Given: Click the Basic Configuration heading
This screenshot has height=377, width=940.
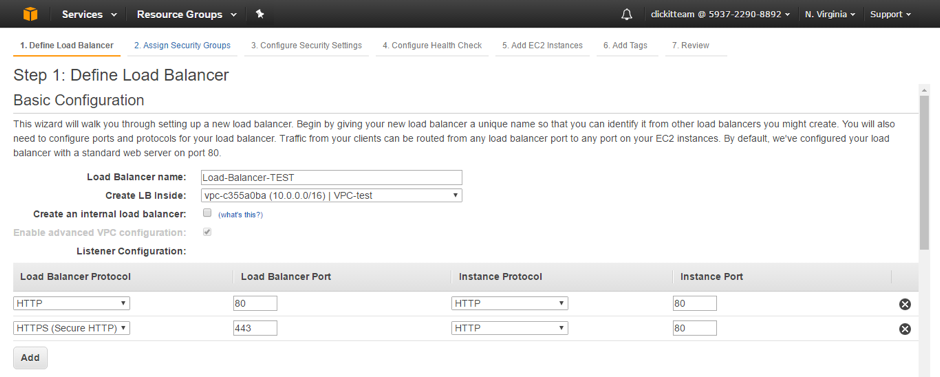Looking at the screenshot, I should click(x=79, y=99).
